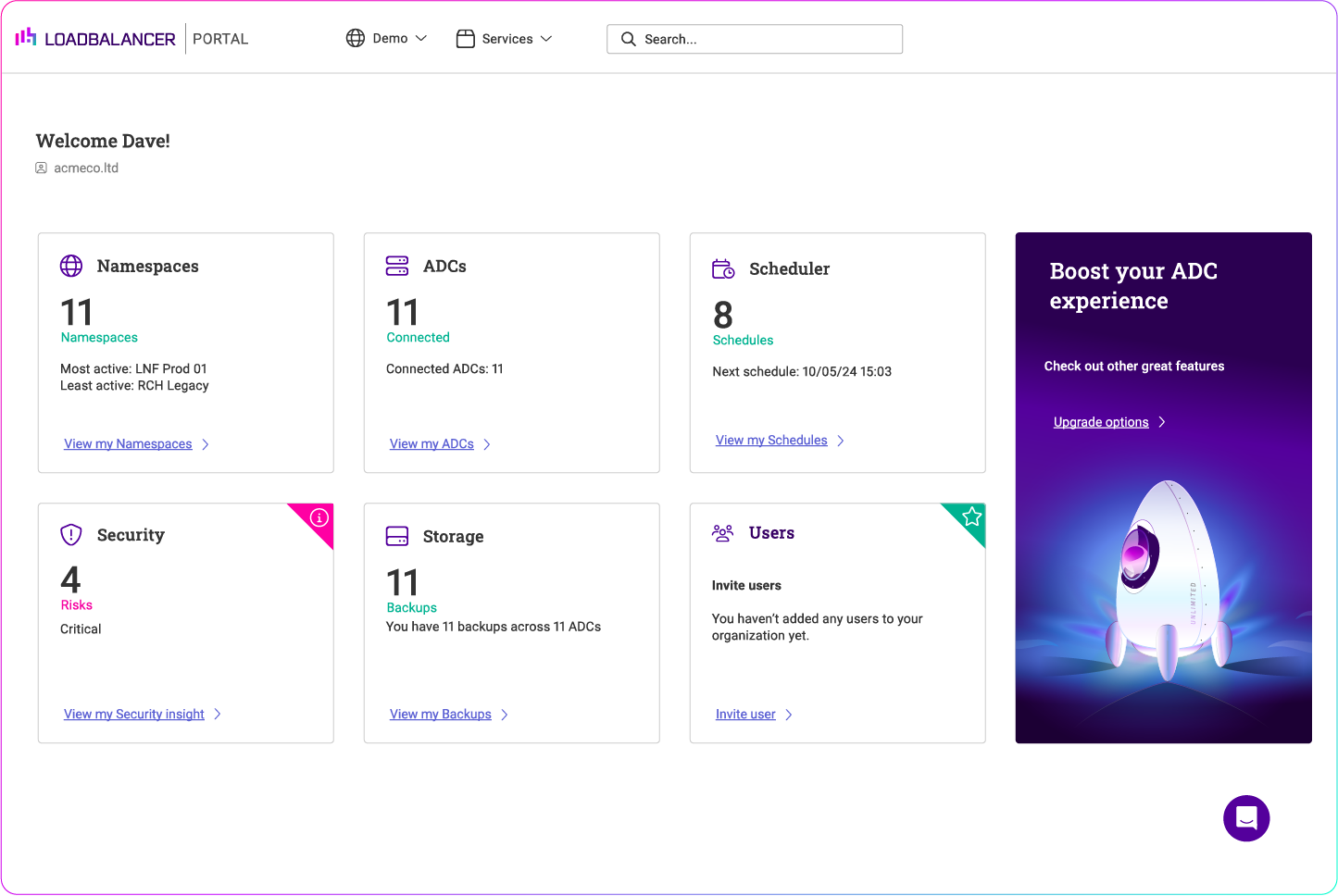This screenshot has height=896, width=1338.
Task: Click the info badge on the Security card
Action: point(318,519)
